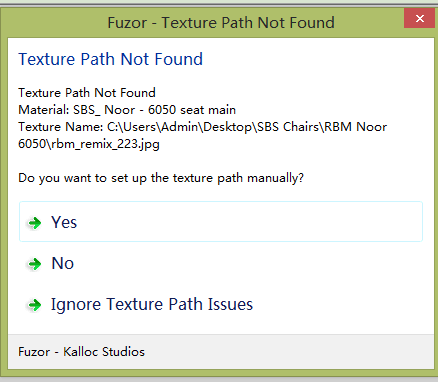
Task: Click the green arrow beside No
Action: 35,264
